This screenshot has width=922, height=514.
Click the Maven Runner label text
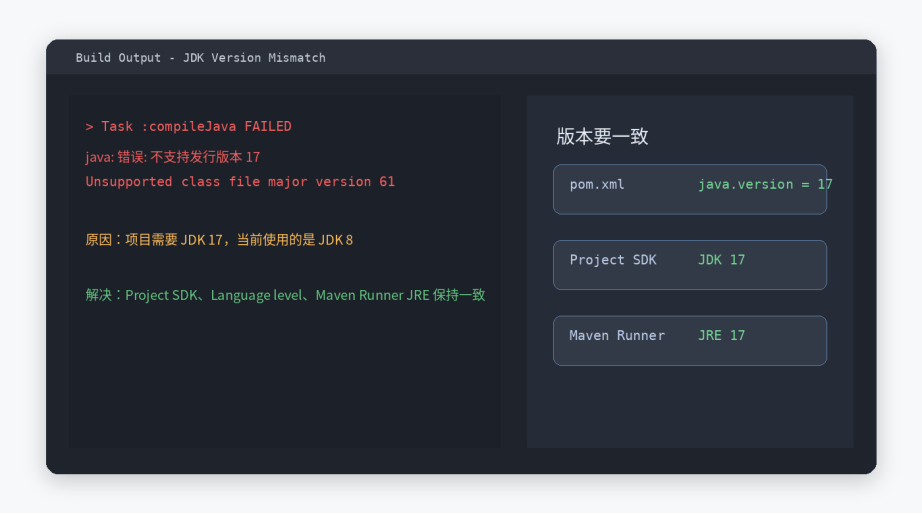pyautogui.click(x=617, y=335)
